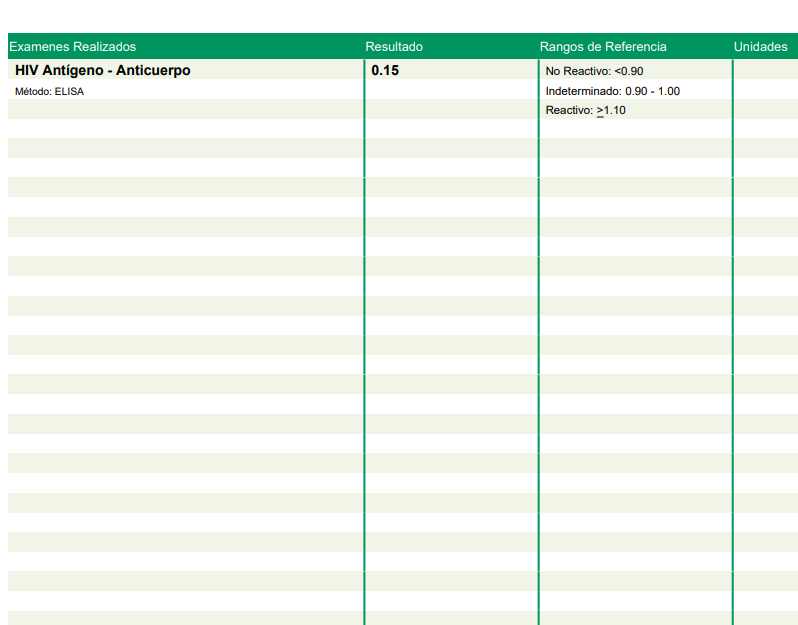This screenshot has width=798, height=625.
Task: Click the <0.90 threshold value
Action: point(629,72)
